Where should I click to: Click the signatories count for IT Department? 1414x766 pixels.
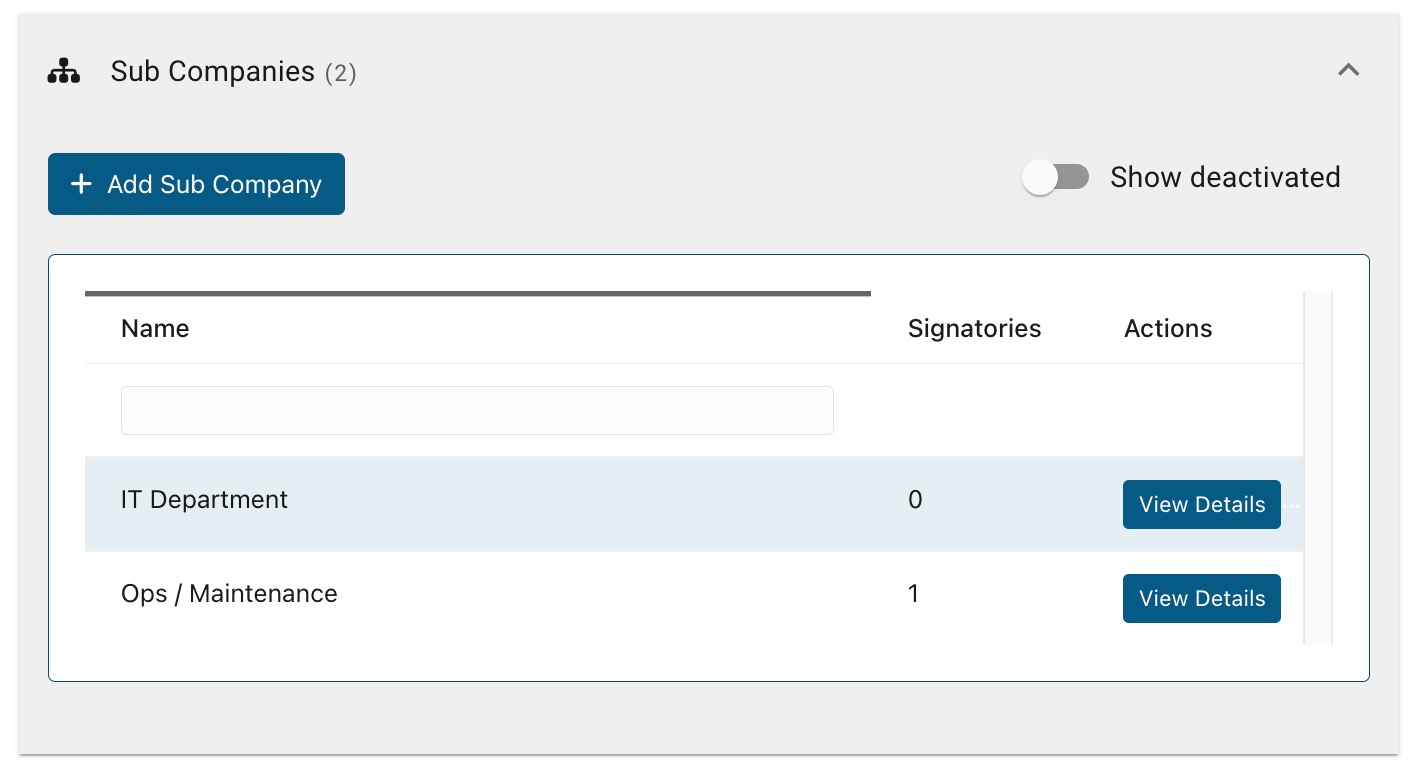point(915,500)
